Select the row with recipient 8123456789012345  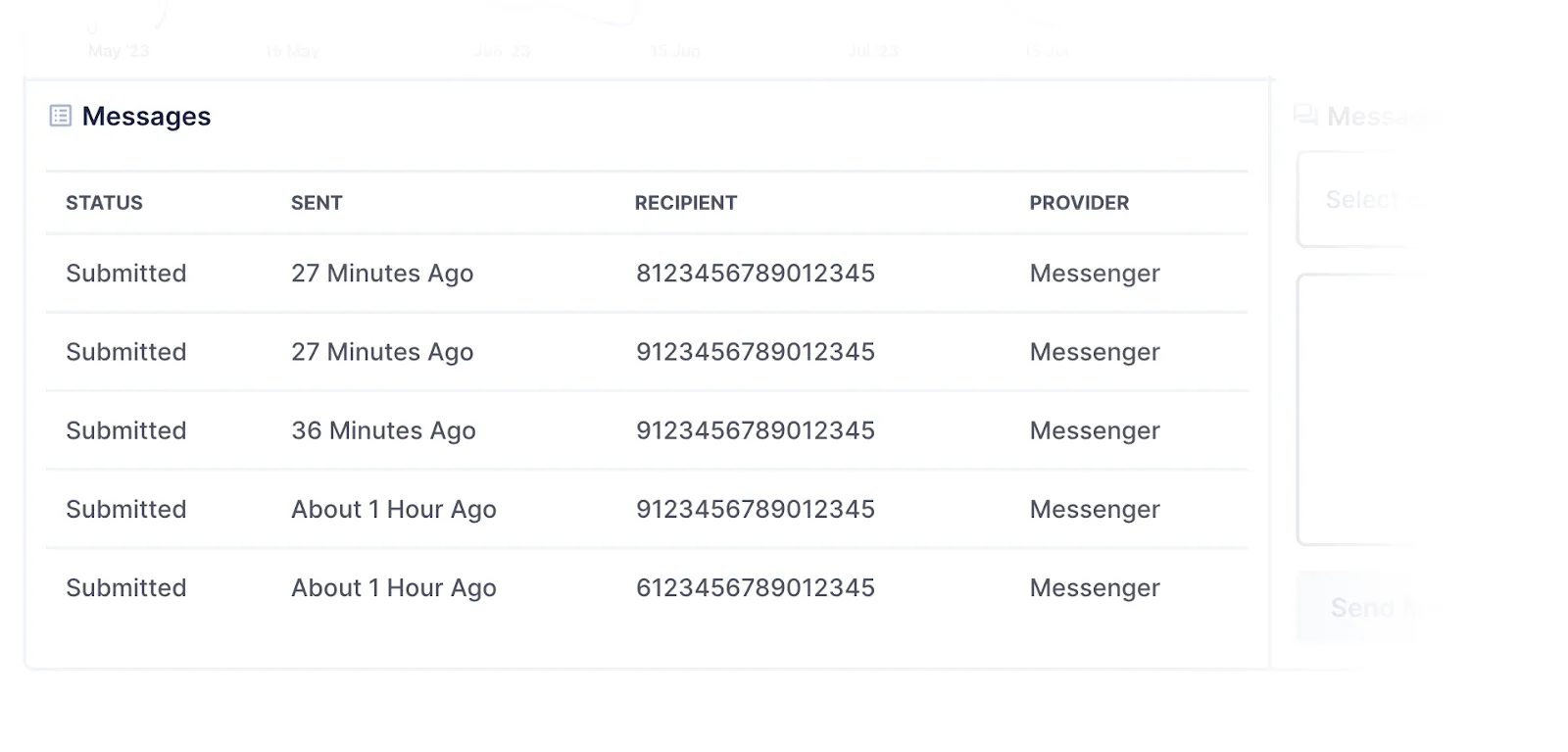(755, 274)
